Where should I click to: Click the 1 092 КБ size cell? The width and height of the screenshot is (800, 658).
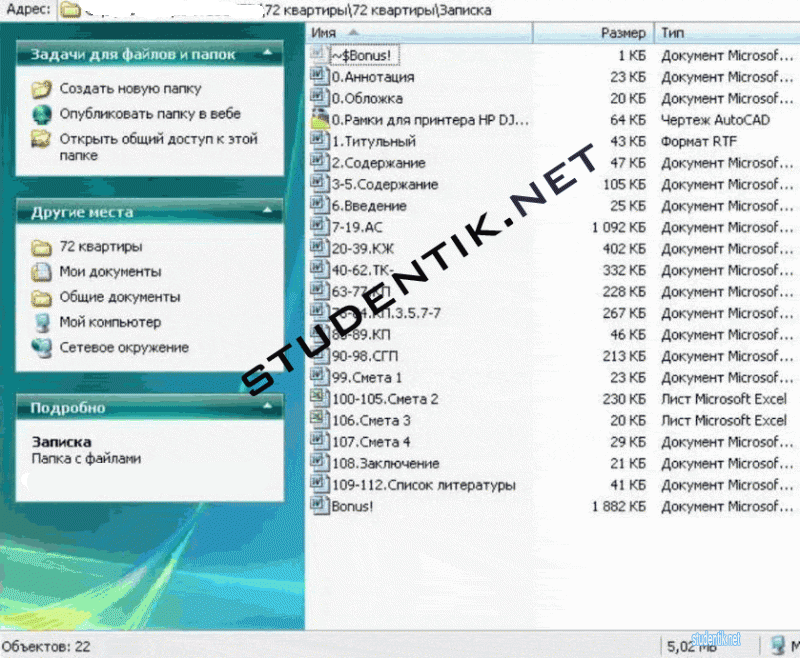point(618,227)
